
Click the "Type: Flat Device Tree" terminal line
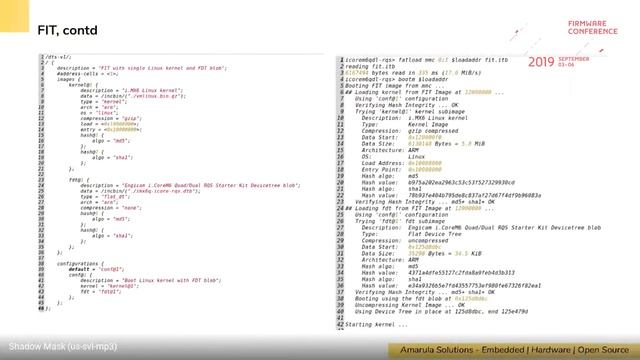pyautogui.click(x=411, y=234)
